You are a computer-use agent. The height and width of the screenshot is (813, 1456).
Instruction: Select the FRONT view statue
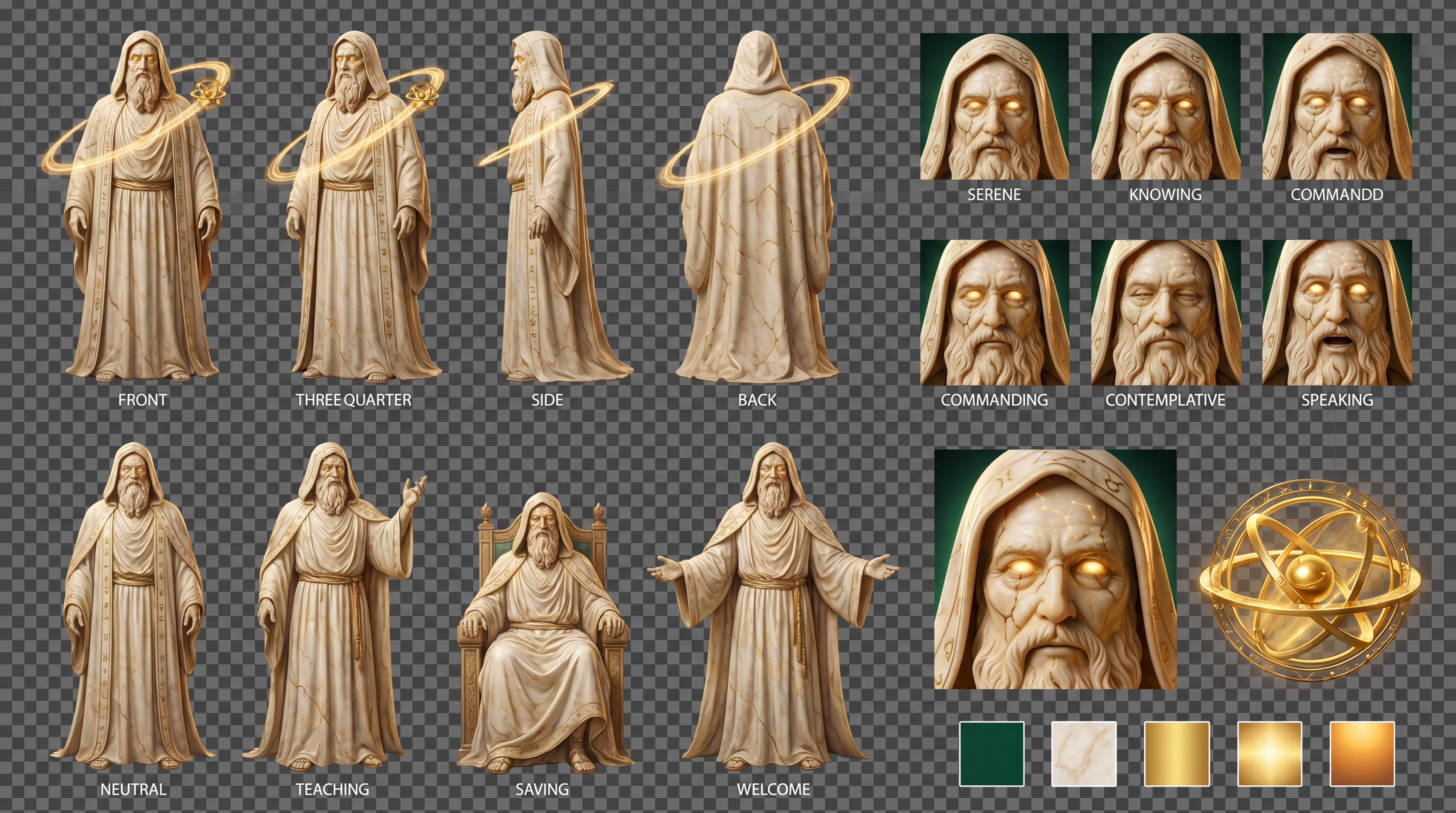click(142, 206)
